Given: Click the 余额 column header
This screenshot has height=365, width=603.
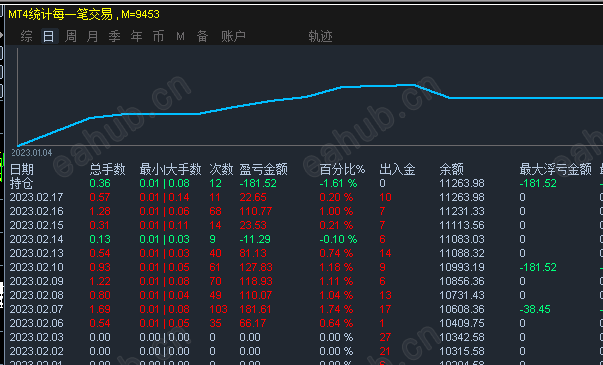Looking at the screenshot, I should pyautogui.click(x=451, y=169).
